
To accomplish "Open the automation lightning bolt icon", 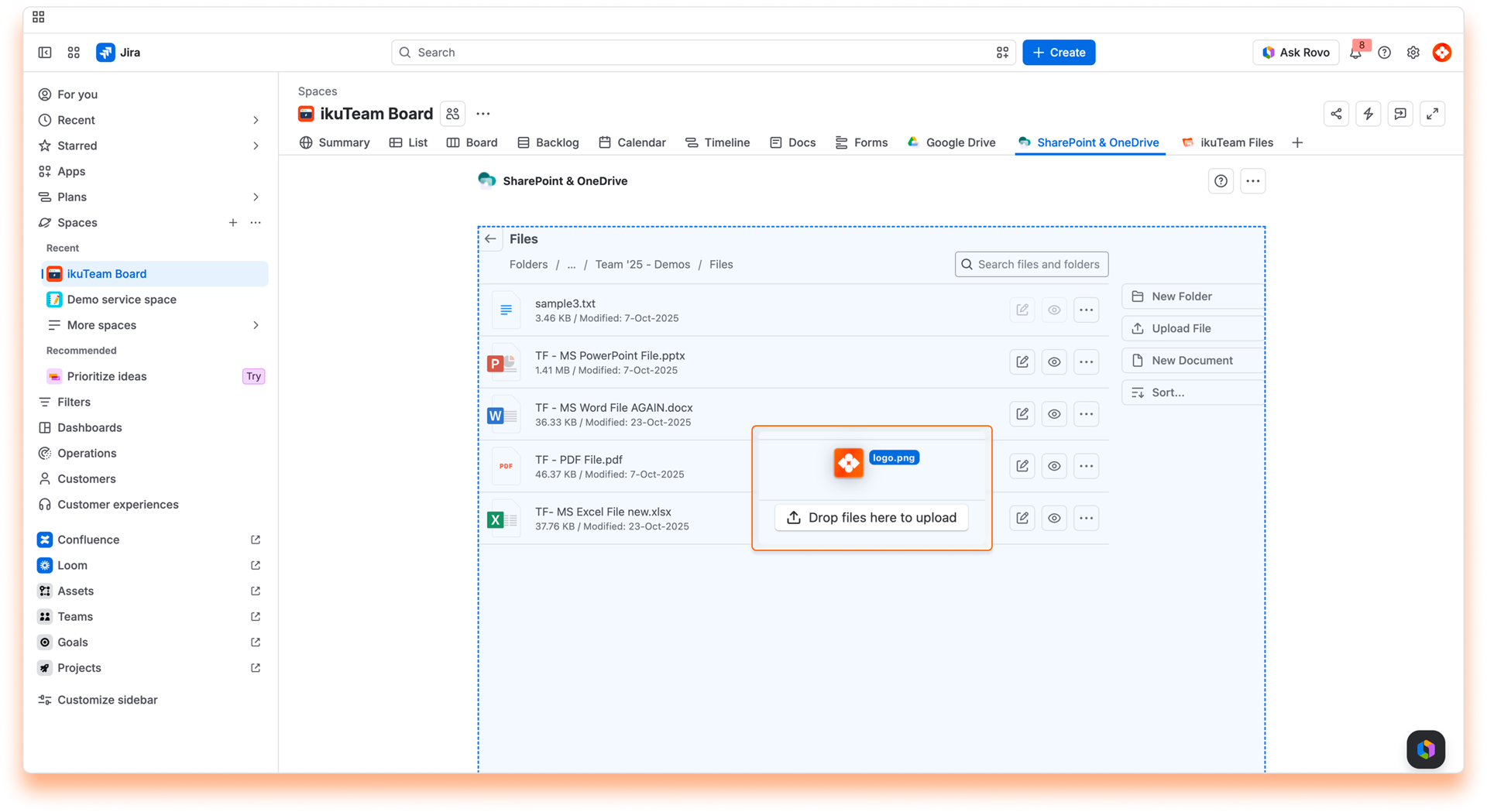I will (1369, 114).
